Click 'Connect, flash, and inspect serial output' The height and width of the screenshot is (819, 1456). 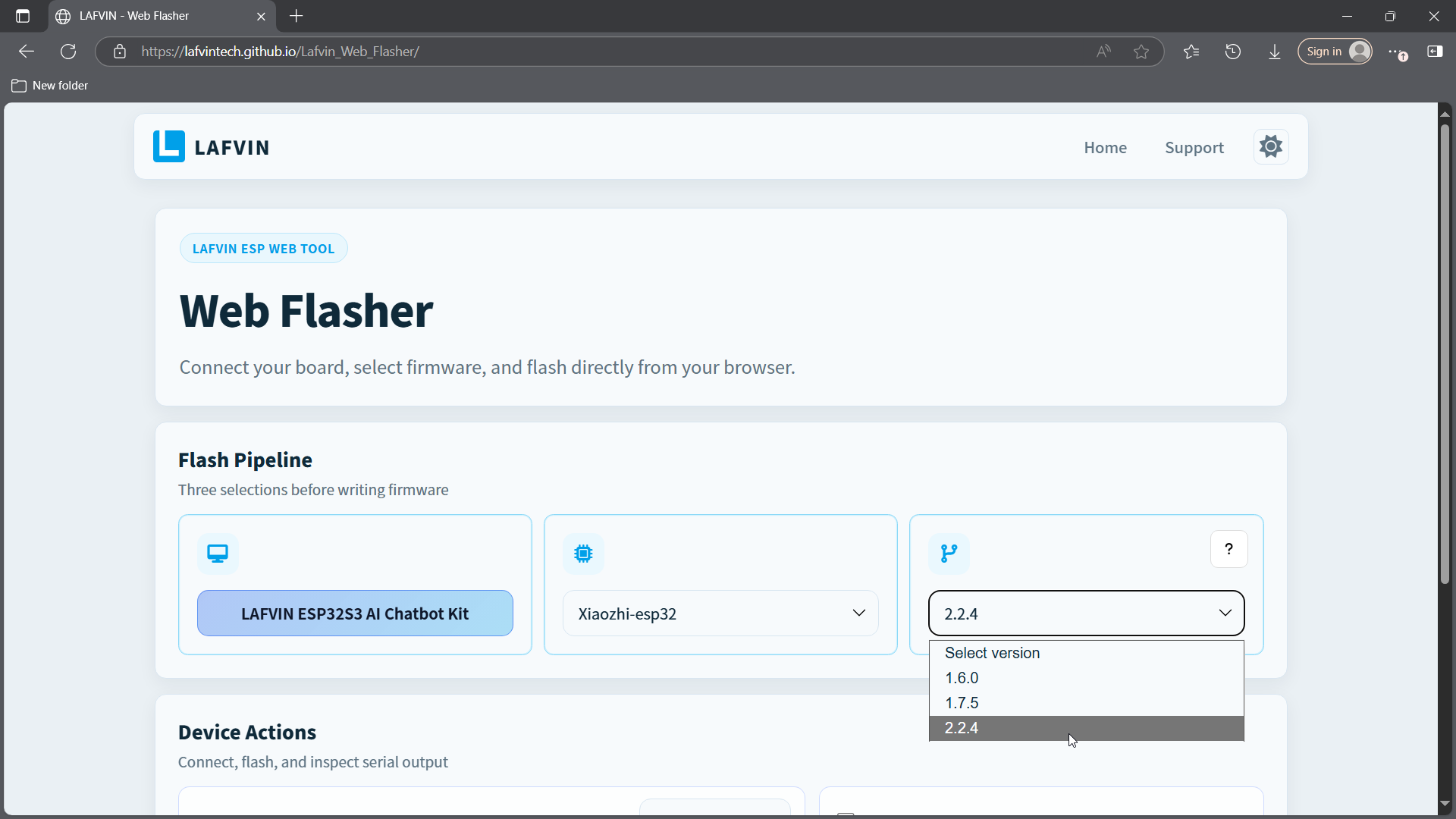click(x=313, y=762)
